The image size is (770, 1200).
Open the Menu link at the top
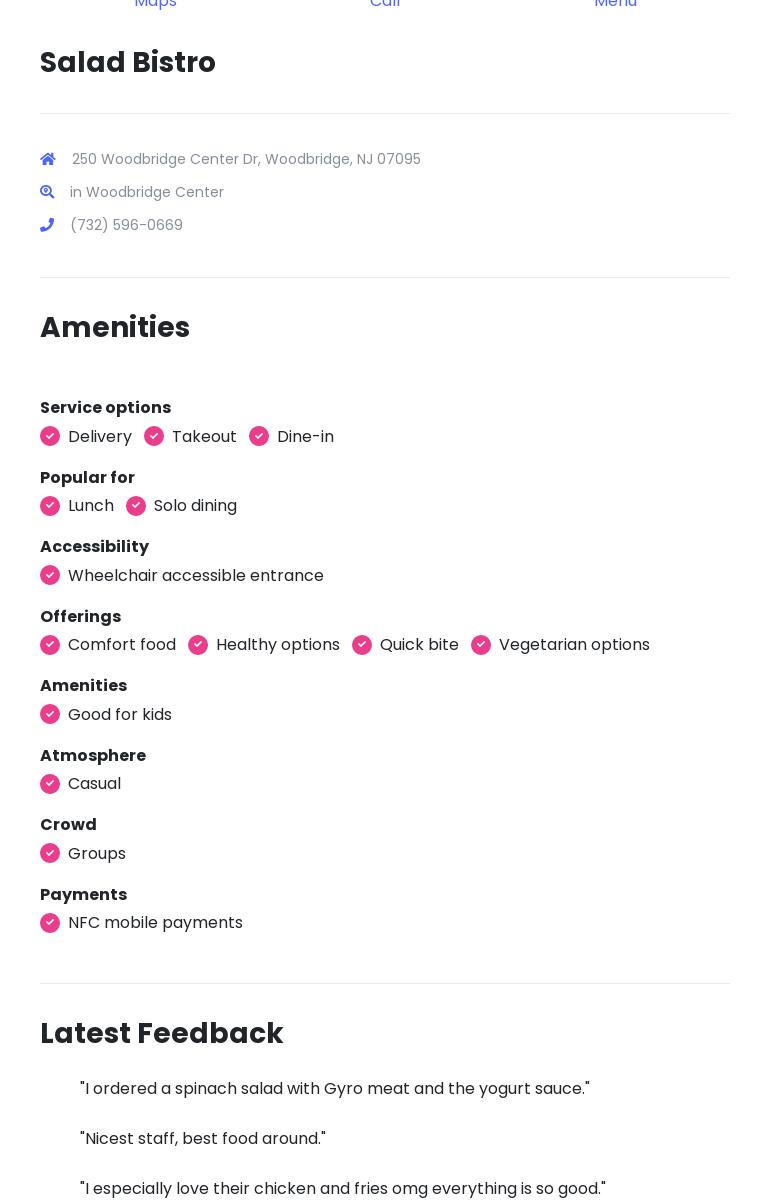tap(615, 4)
